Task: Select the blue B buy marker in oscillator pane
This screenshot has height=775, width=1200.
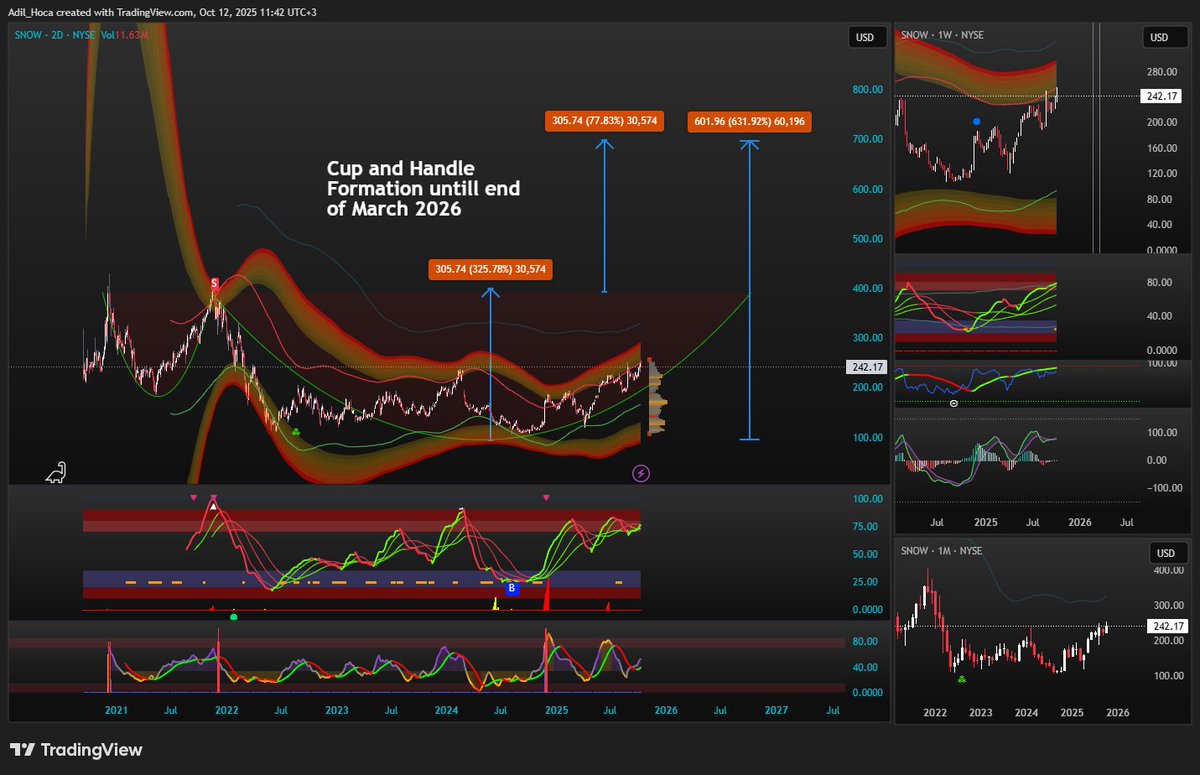Action: [x=512, y=589]
